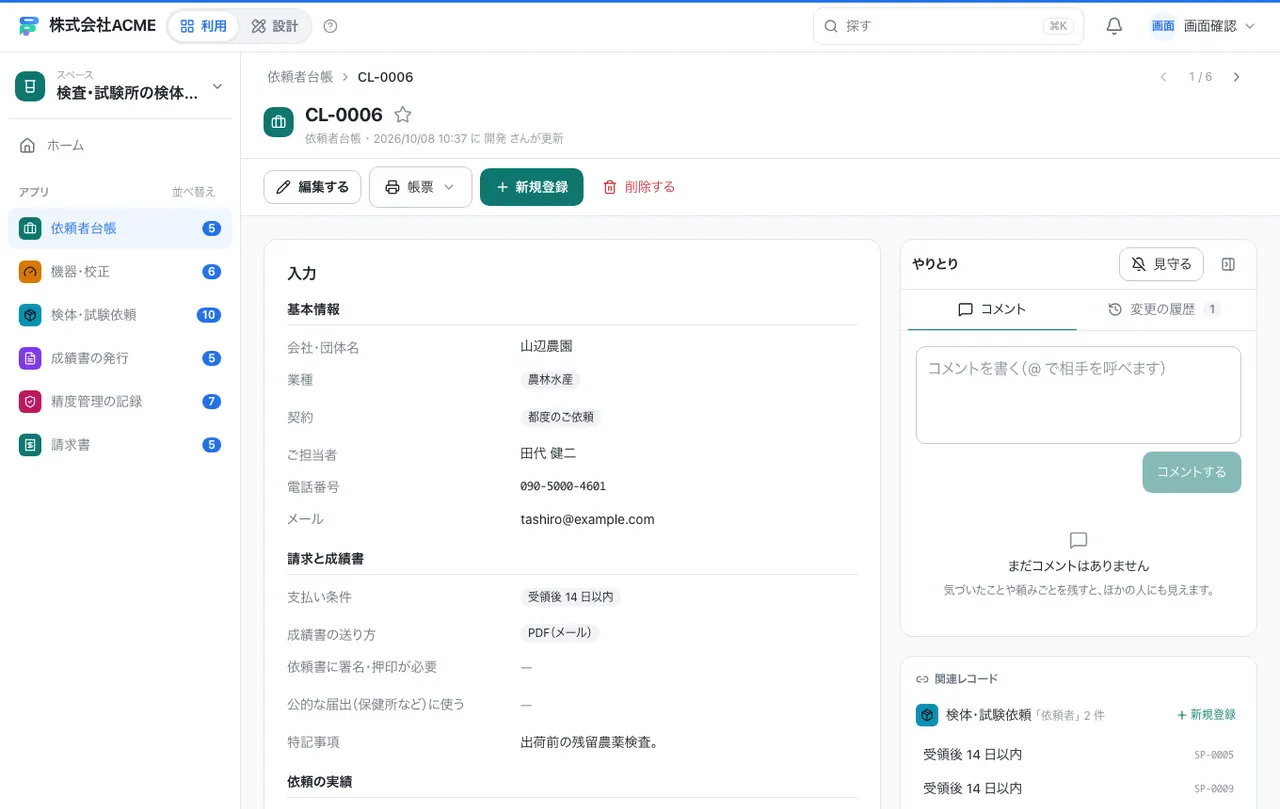Click the 機器・校正 gauge icon
1280x809 pixels.
[x=30, y=272]
